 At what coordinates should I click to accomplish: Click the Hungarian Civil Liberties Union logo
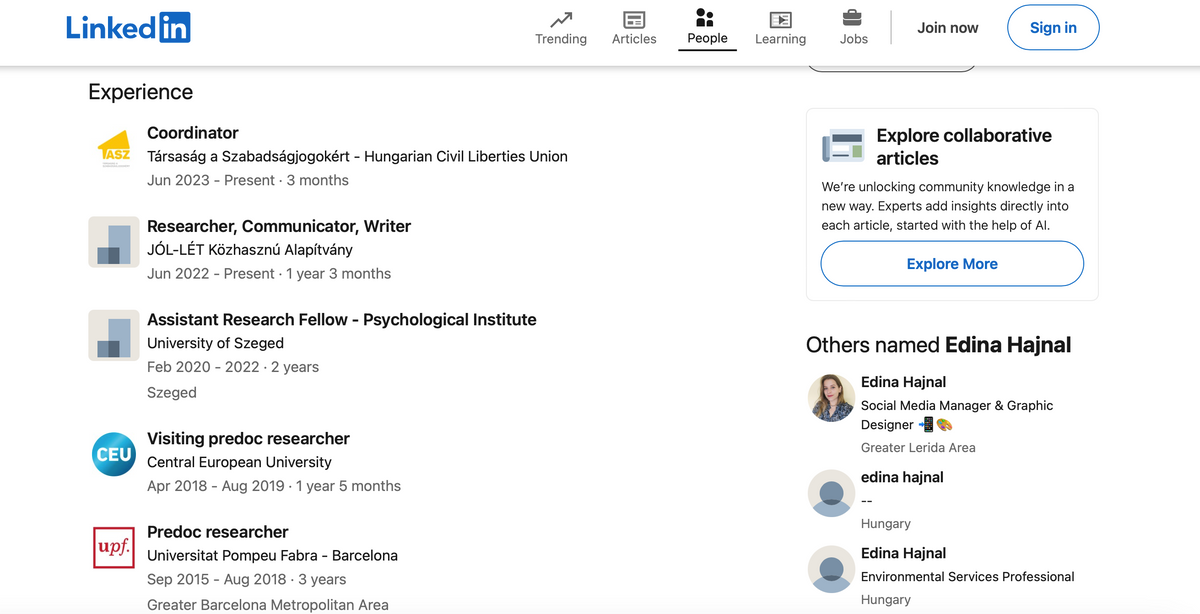(114, 148)
